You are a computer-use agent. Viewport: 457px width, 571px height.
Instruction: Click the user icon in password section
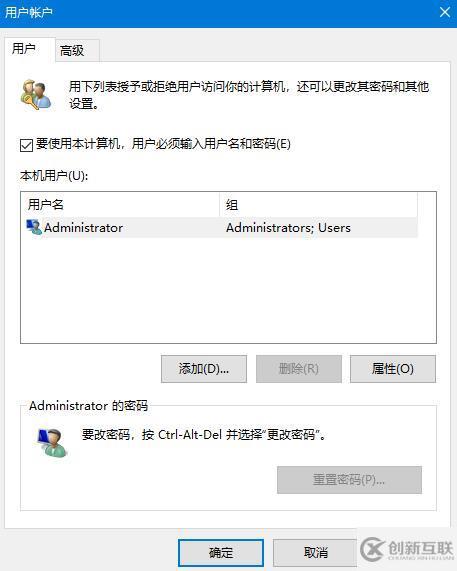(53, 442)
